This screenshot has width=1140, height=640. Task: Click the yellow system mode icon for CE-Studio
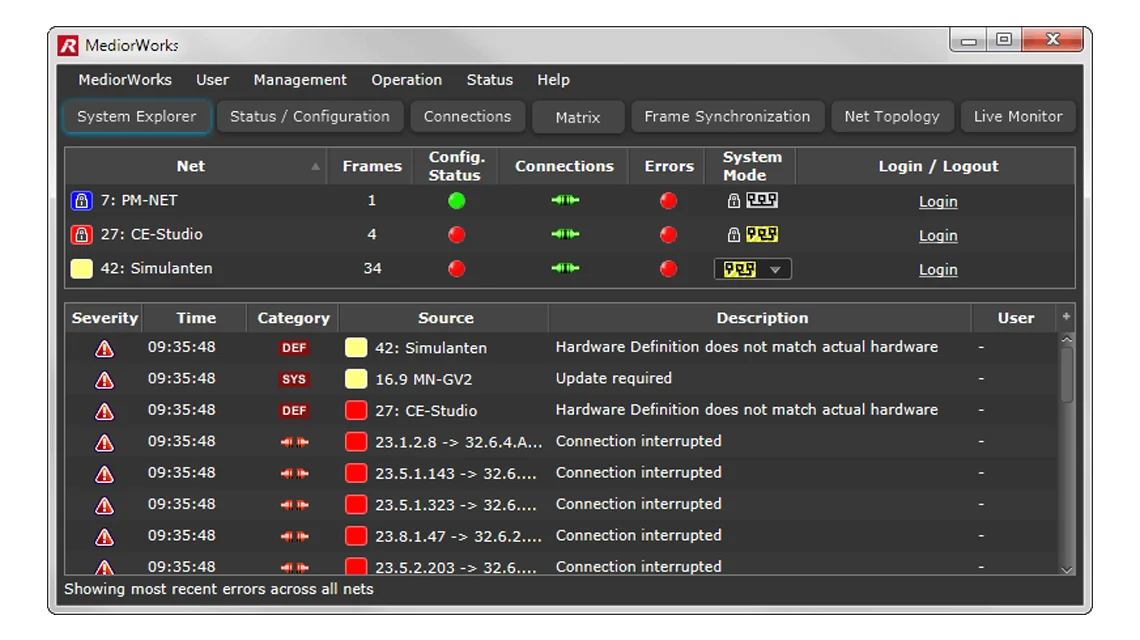point(762,234)
